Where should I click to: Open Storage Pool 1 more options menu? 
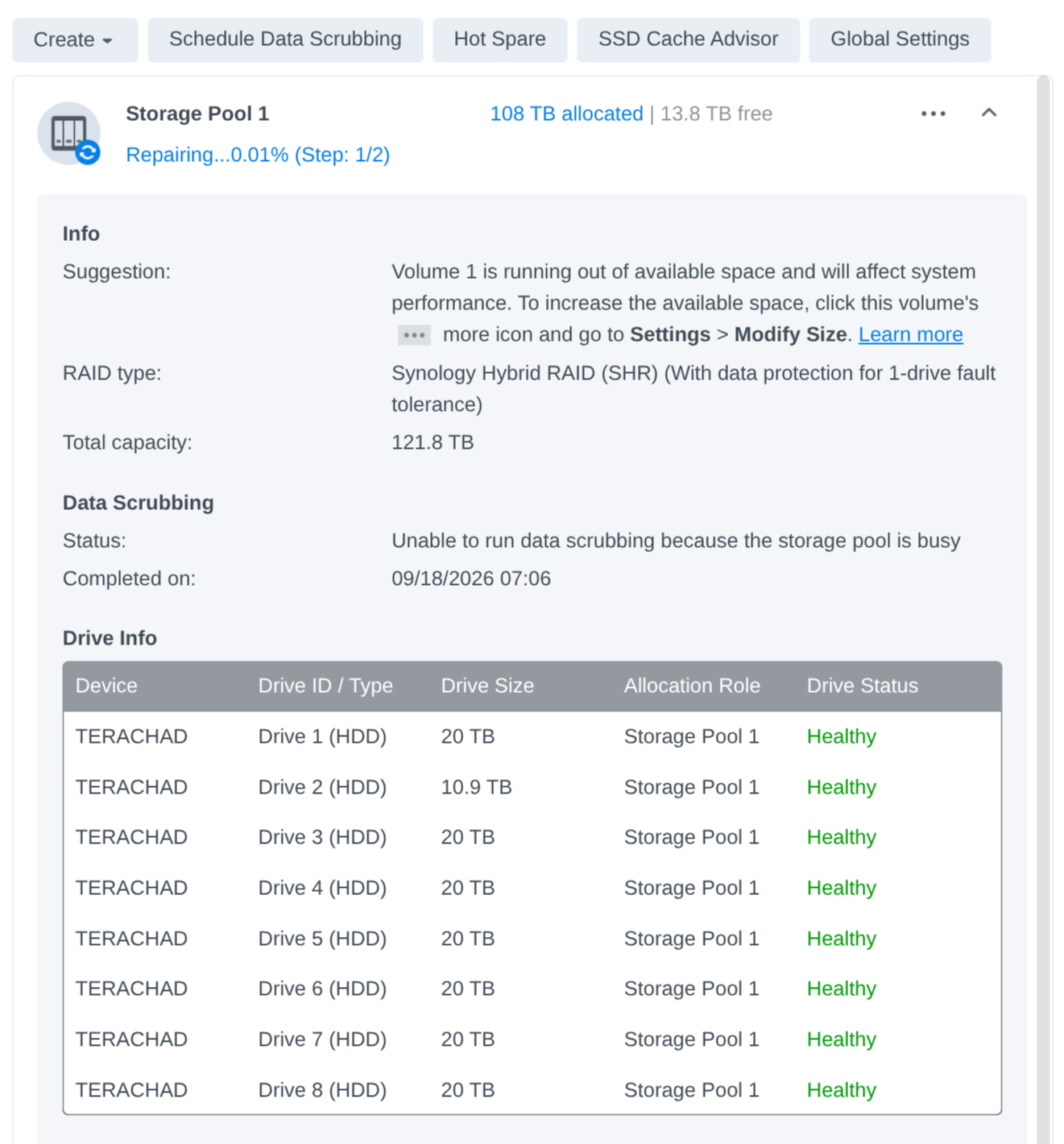coord(933,114)
